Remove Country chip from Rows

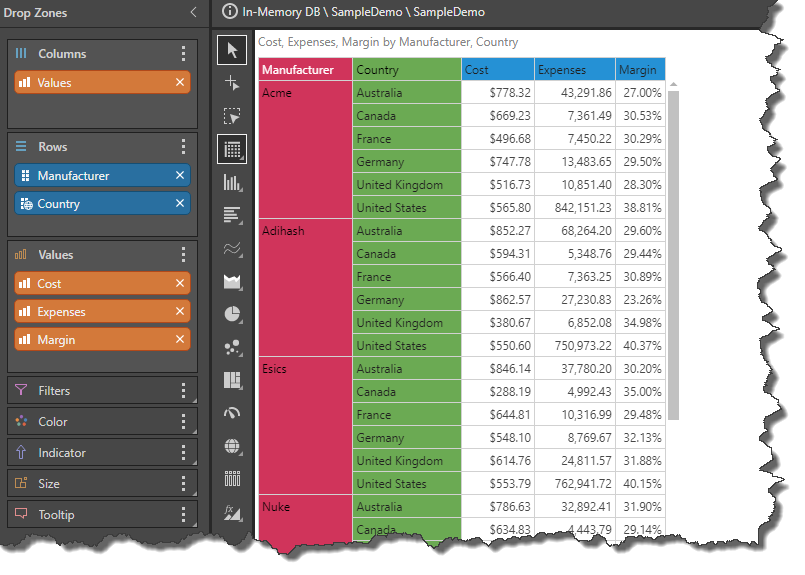coord(180,204)
